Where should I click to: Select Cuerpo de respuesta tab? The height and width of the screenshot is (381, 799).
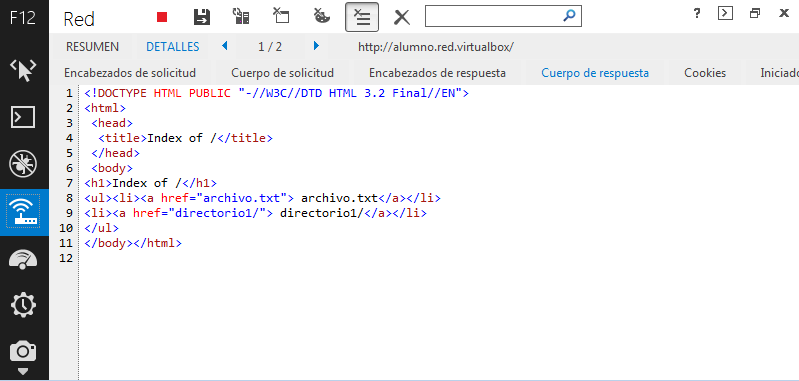coord(595,73)
